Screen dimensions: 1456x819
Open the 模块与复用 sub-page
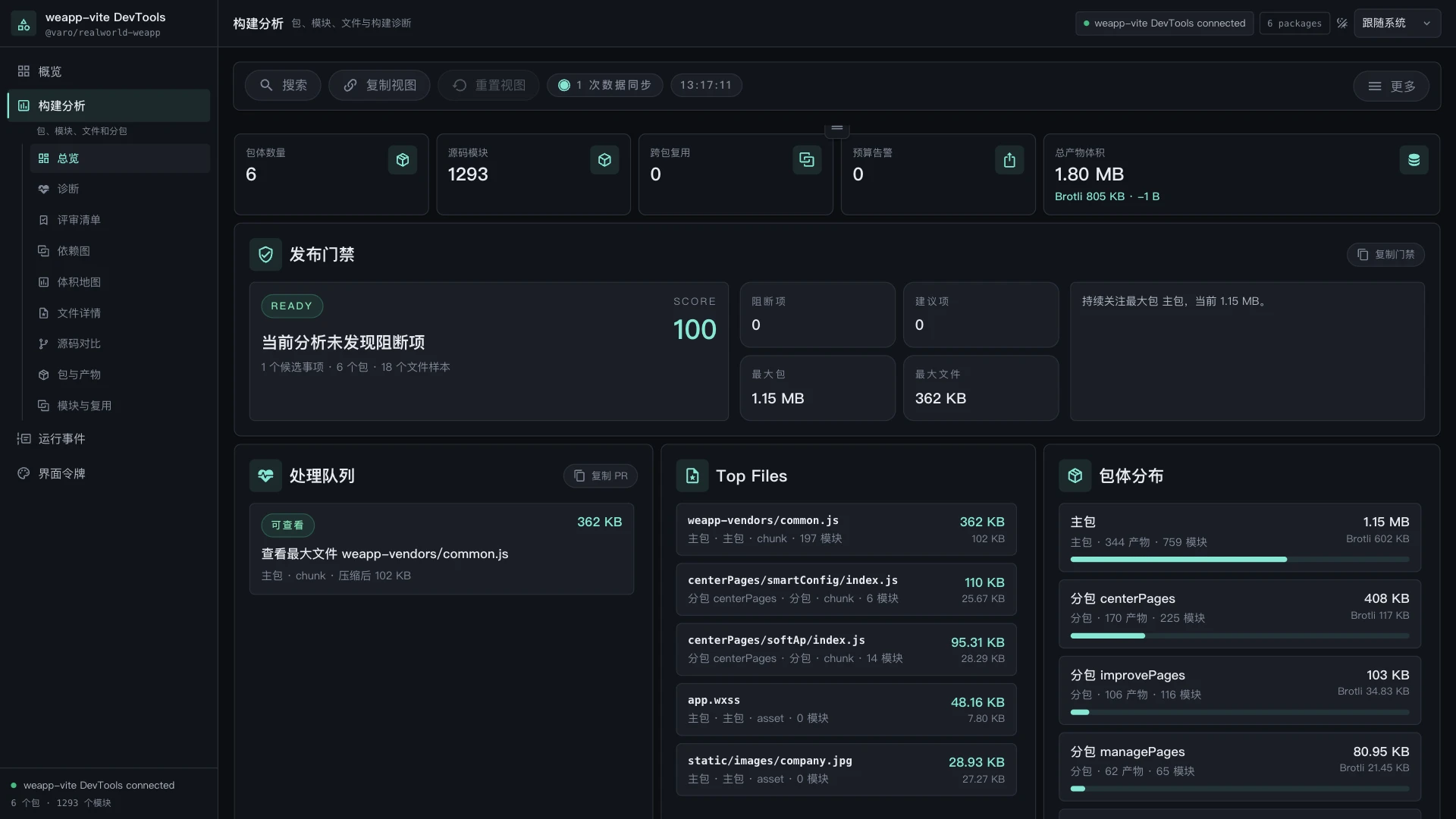(120, 406)
